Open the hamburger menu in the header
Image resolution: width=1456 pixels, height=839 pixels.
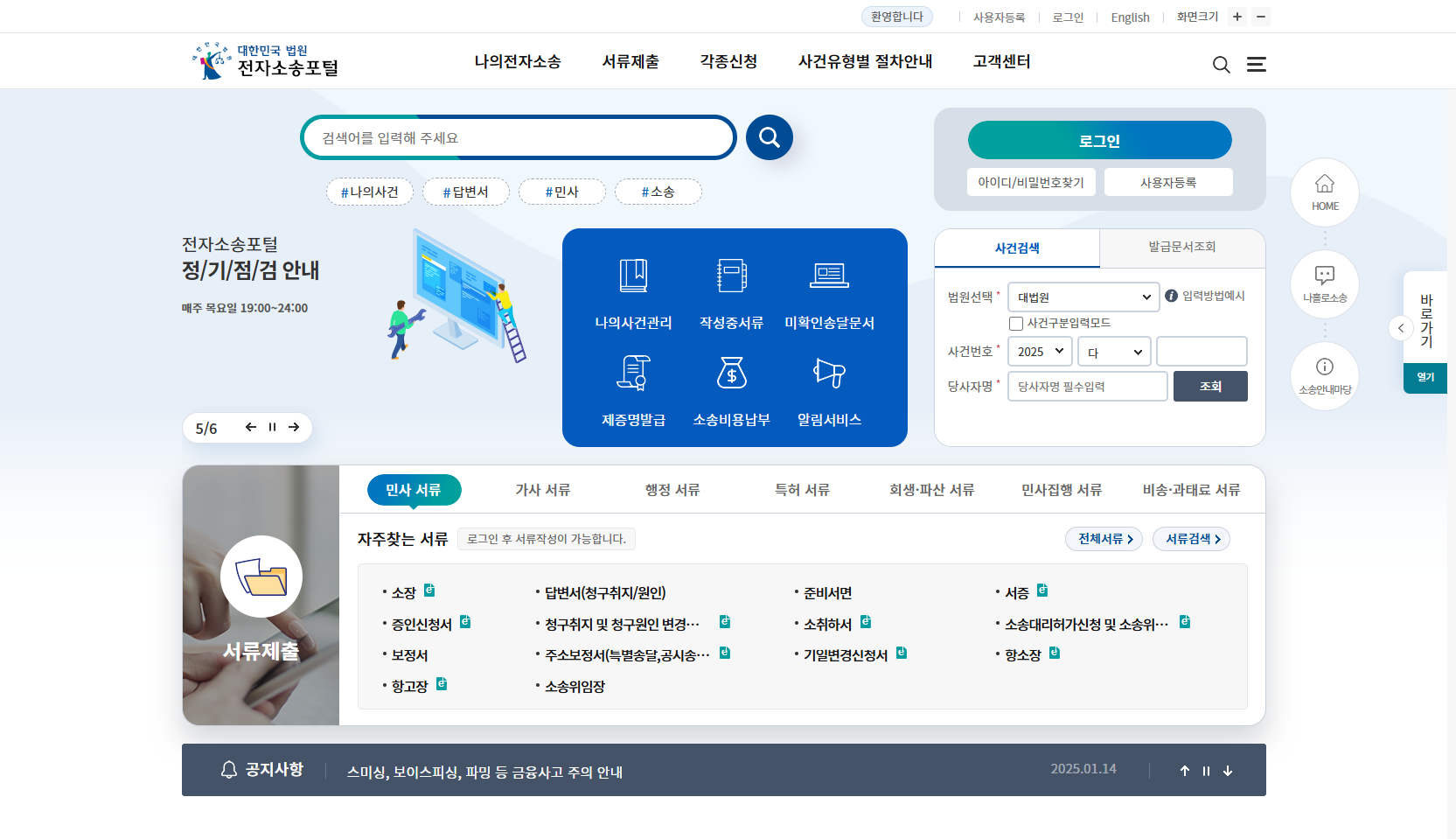[x=1256, y=65]
